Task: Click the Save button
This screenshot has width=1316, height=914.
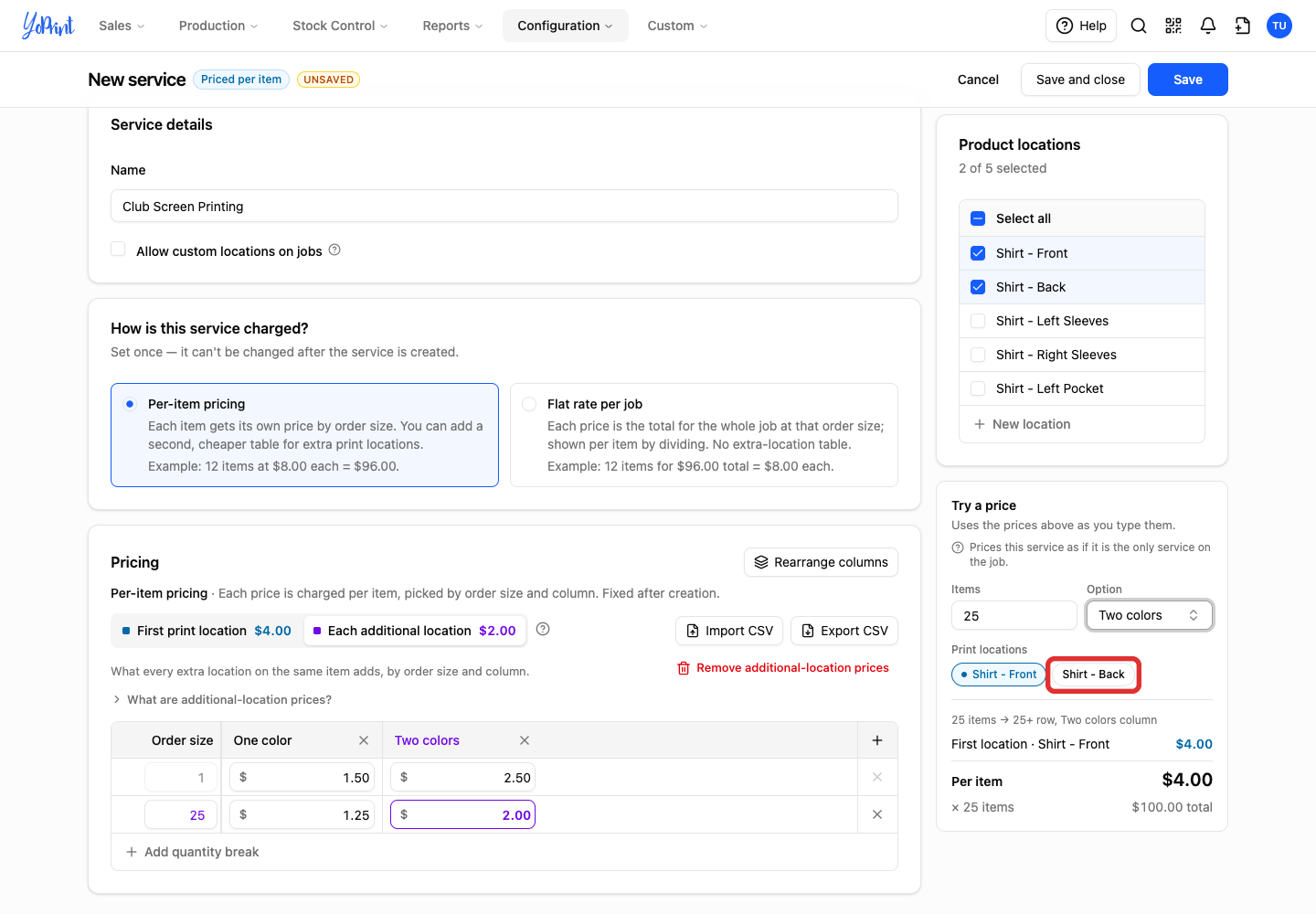Action: pos(1188,80)
